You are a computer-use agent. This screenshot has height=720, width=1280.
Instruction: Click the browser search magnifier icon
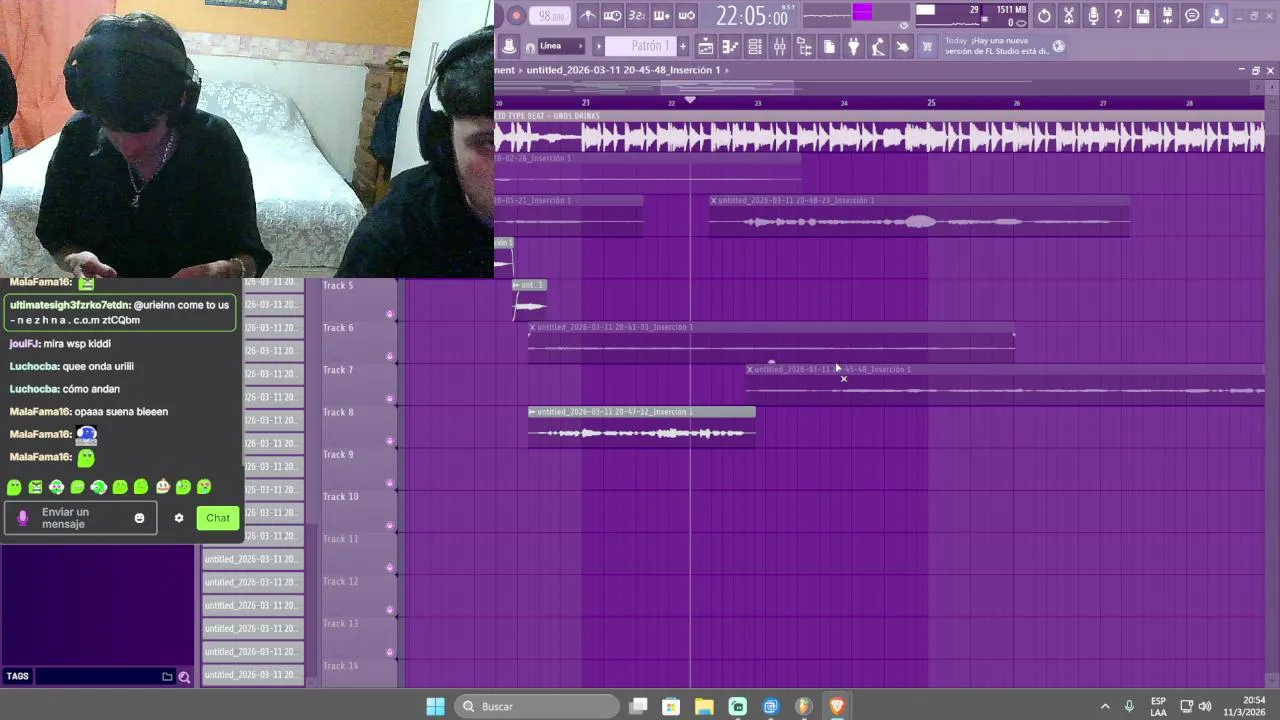pyautogui.click(x=184, y=677)
